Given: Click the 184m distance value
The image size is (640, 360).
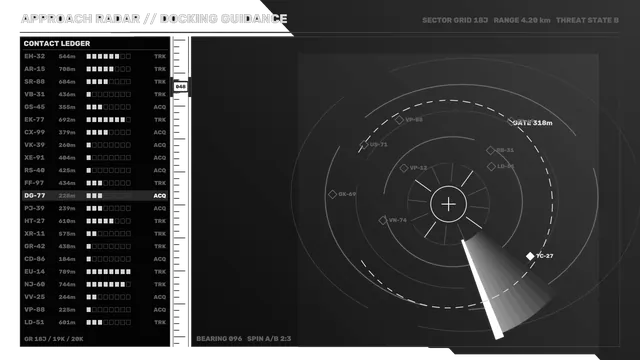Looking at the screenshot, I should 67,259.
